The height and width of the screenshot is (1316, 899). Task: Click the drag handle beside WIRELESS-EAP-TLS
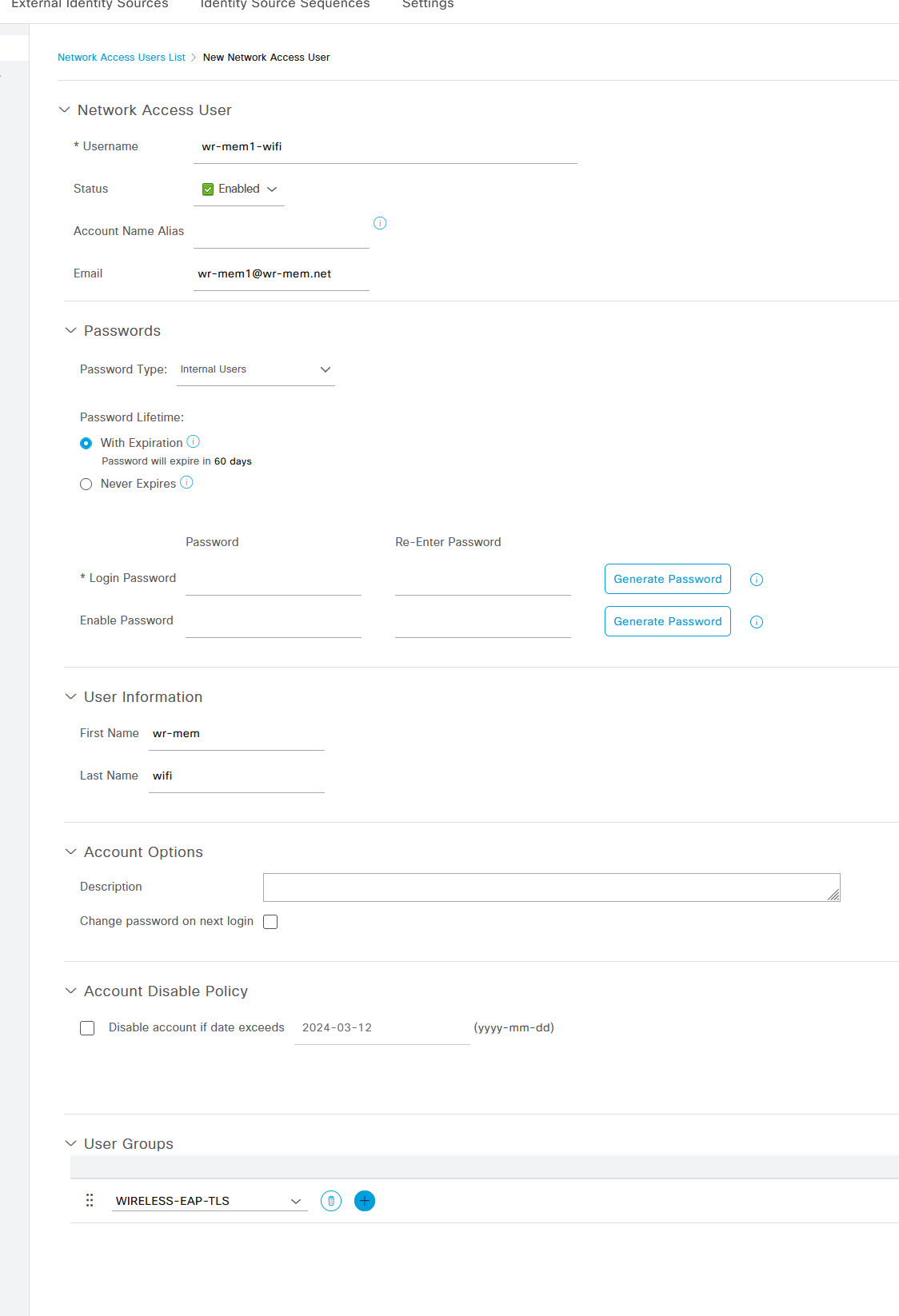click(x=90, y=1200)
